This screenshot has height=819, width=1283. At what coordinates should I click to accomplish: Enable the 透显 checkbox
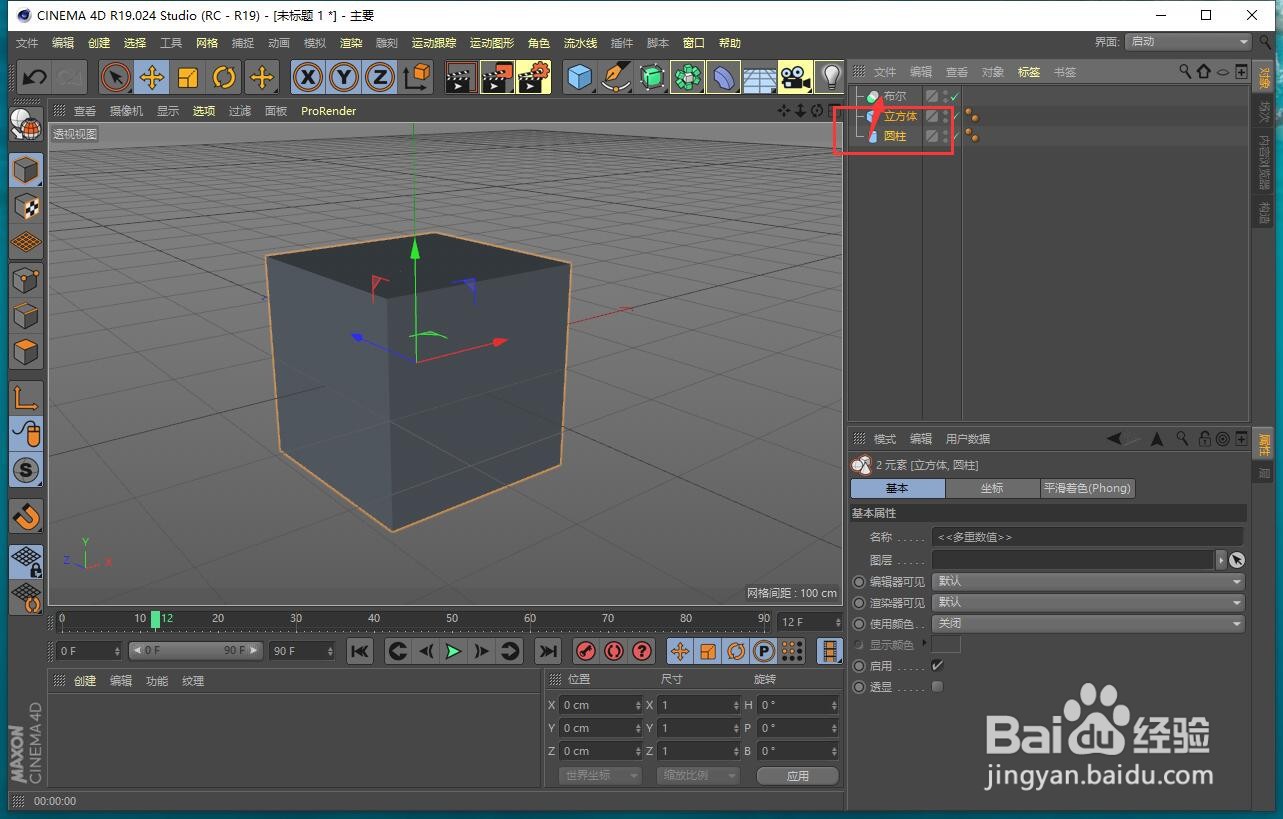tap(937, 686)
